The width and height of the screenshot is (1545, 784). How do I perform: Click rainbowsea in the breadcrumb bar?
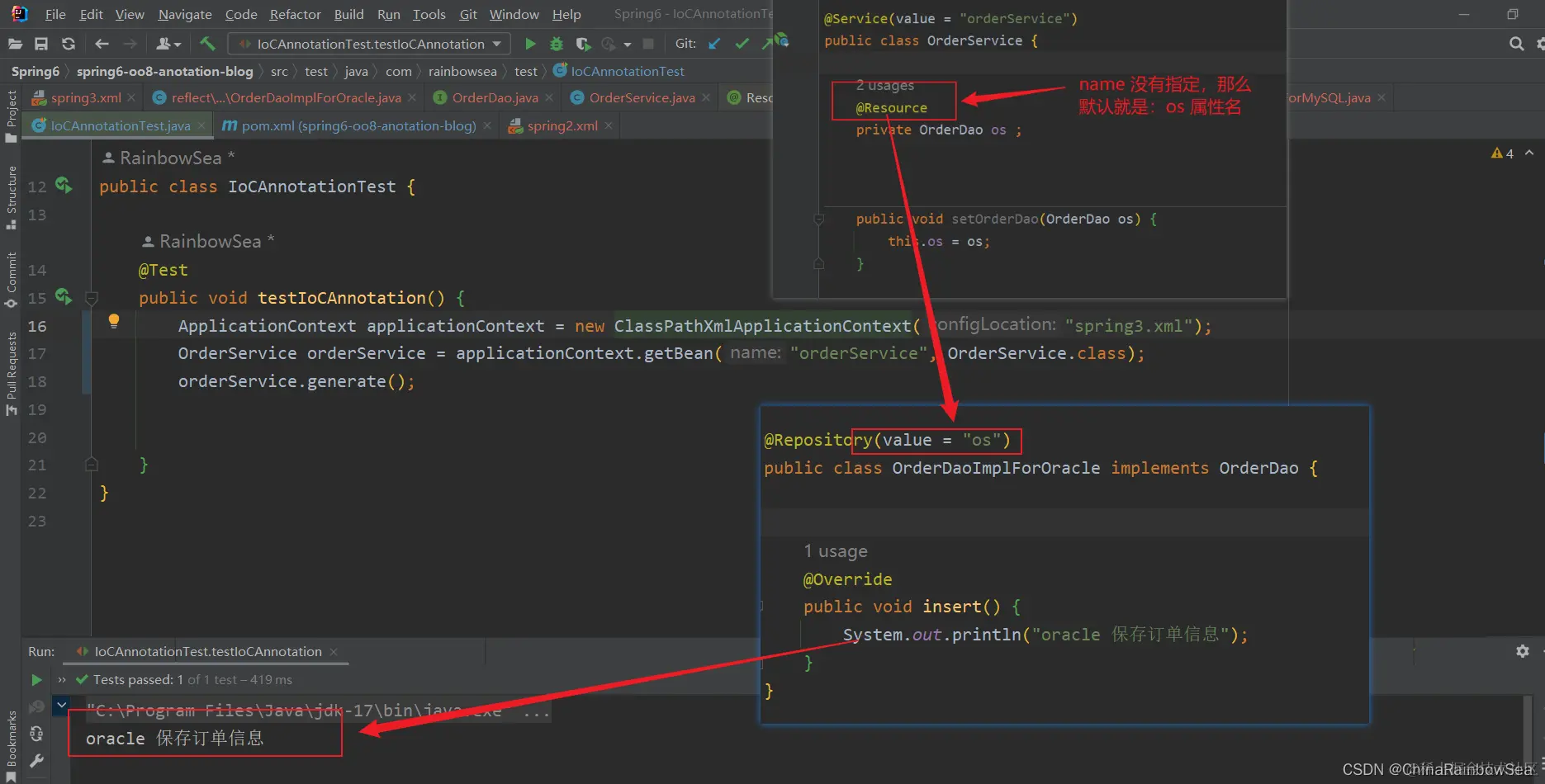pyautogui.click(x=462, y=71)
